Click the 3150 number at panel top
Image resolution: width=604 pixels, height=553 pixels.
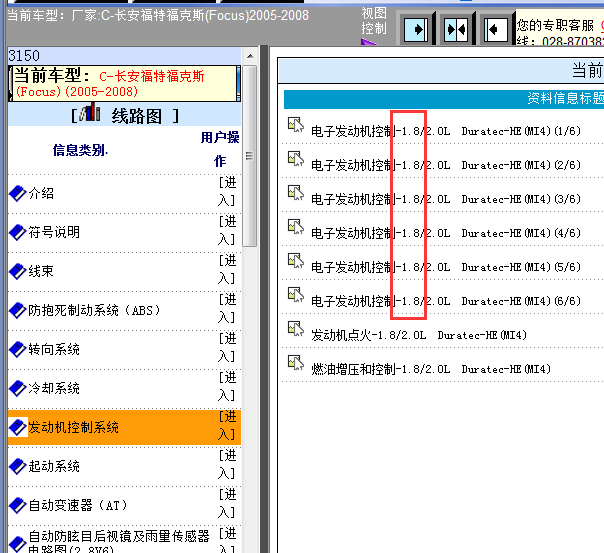[24, 56]
